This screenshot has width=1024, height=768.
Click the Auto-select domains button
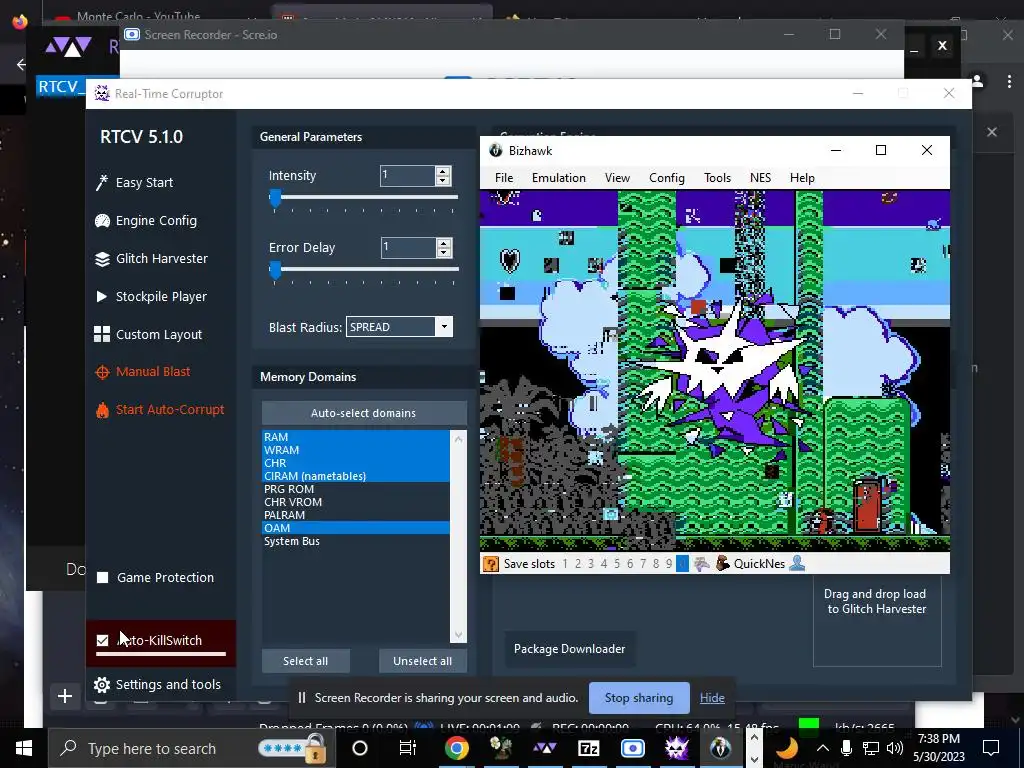(364, 413)
